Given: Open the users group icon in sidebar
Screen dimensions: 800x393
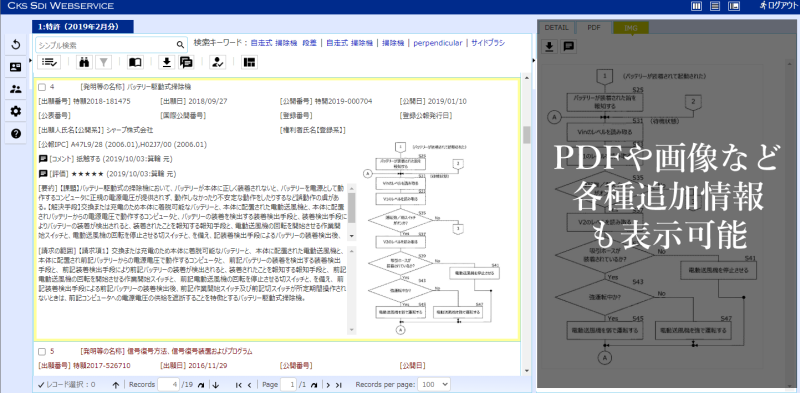Looking at the screenshot, I should click(16, 89).
